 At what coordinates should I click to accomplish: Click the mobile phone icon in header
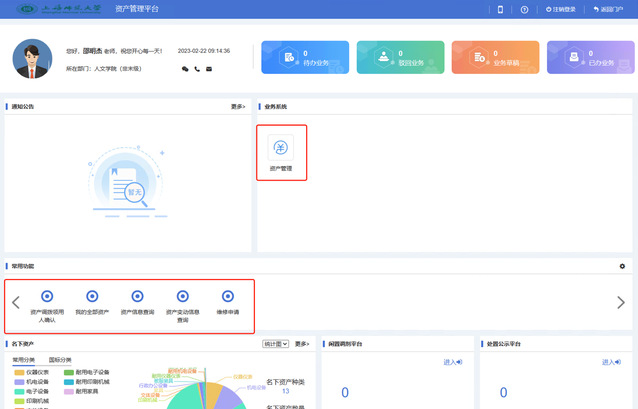(501, 9)
